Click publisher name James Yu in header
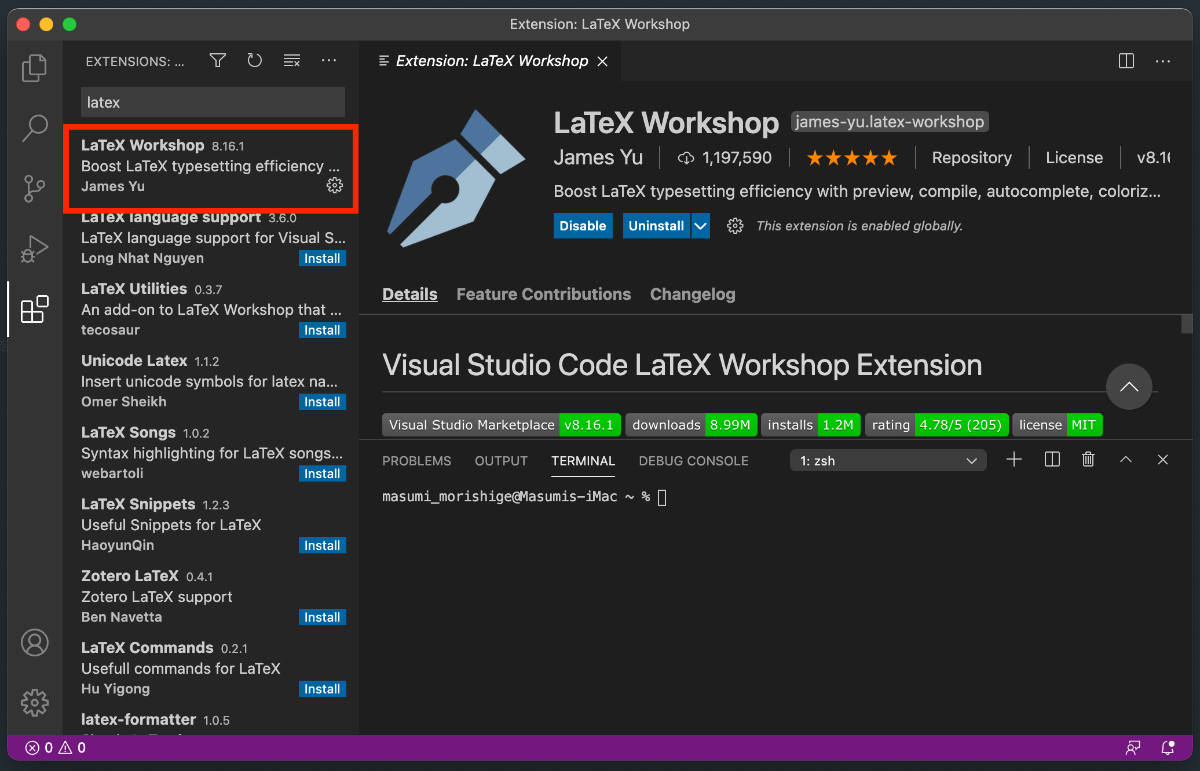 click(x=599, y=158)
